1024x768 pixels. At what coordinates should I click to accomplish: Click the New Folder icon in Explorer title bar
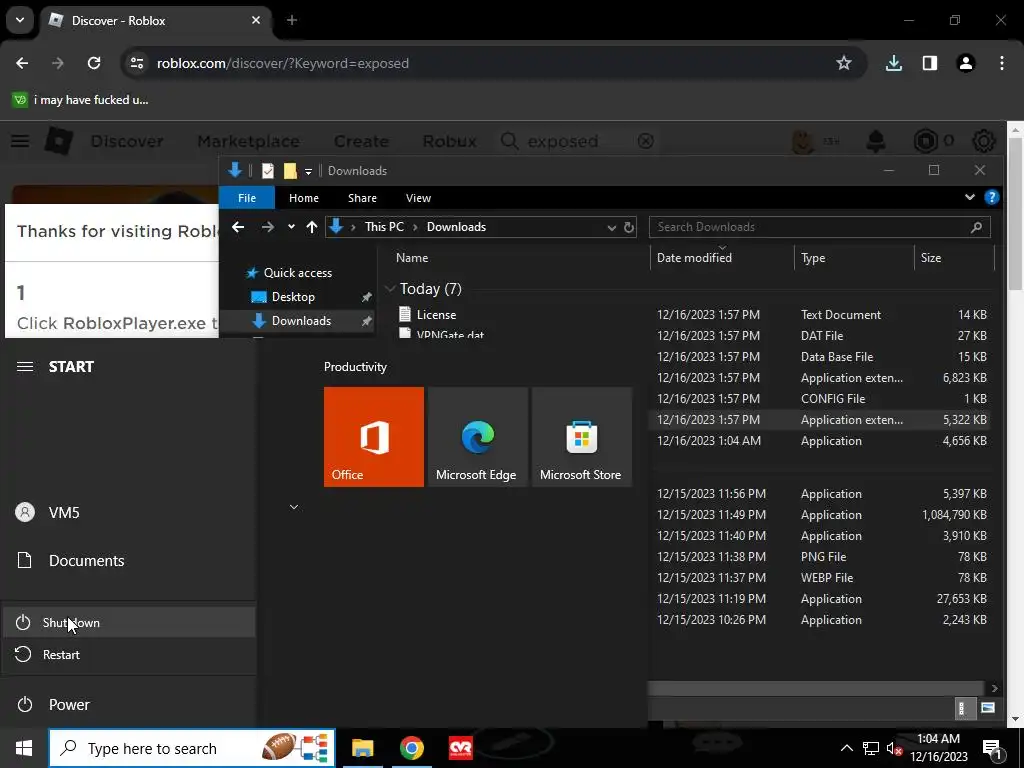(x=290, y=171)
